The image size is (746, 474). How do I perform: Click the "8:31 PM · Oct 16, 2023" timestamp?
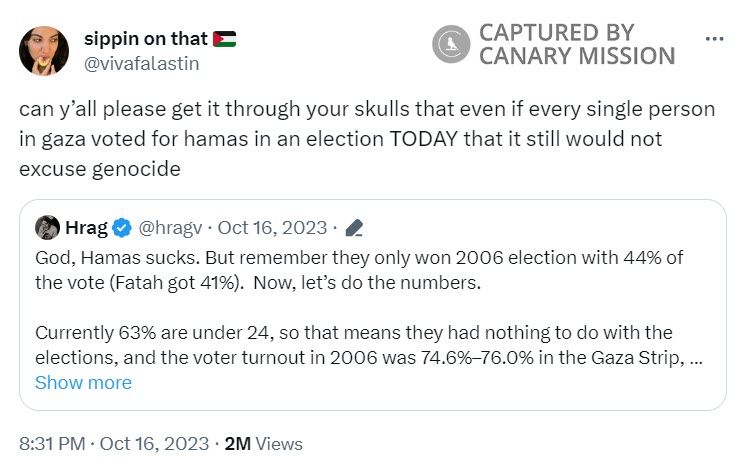114,443
